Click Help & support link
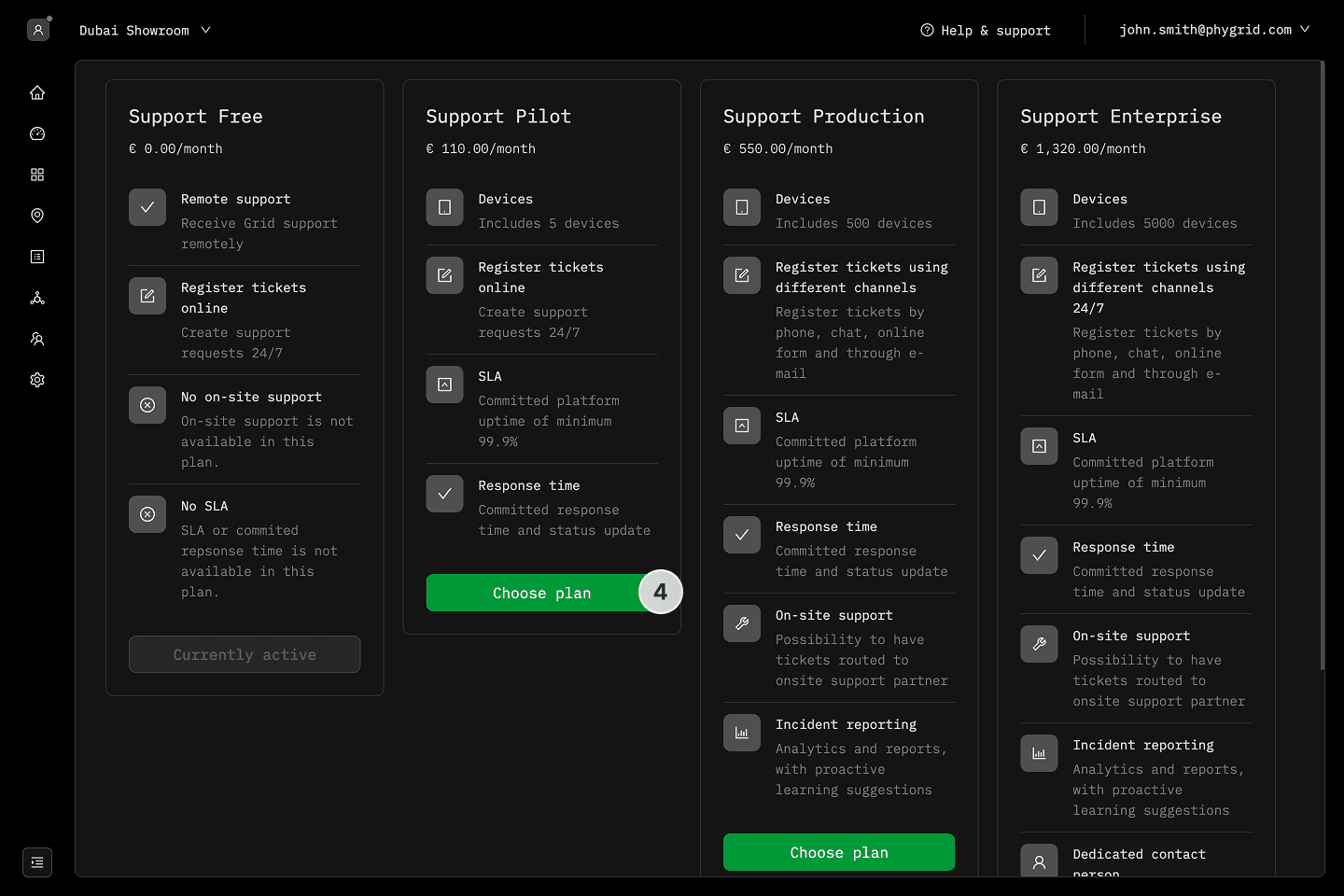The image size is (1344, 896). (986, 30)
